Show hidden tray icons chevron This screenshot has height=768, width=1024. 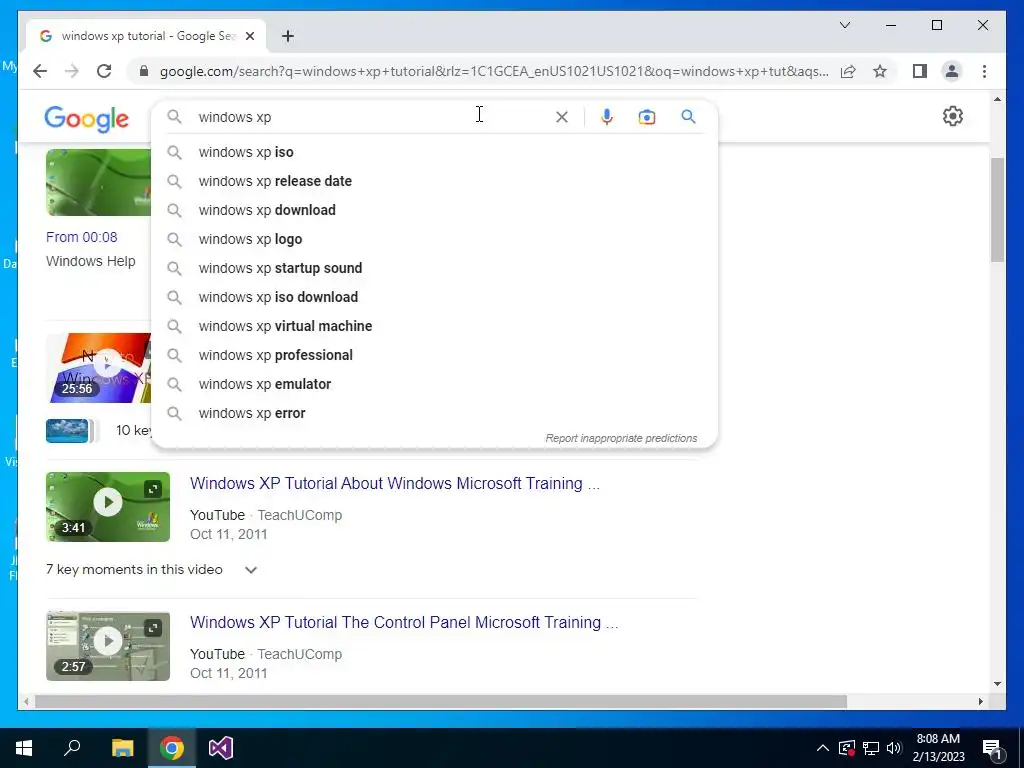point(823,748)
